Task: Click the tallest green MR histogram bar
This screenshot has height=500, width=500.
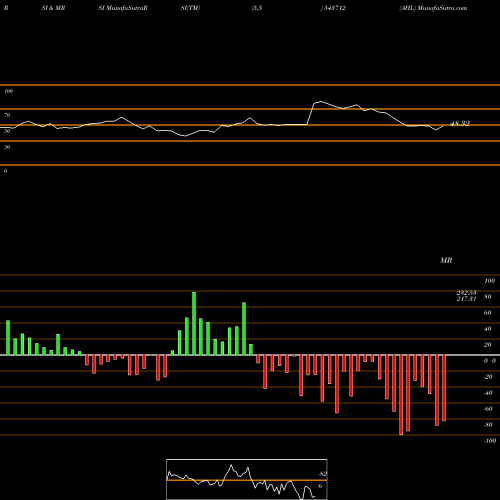Action: pos(194,323)
